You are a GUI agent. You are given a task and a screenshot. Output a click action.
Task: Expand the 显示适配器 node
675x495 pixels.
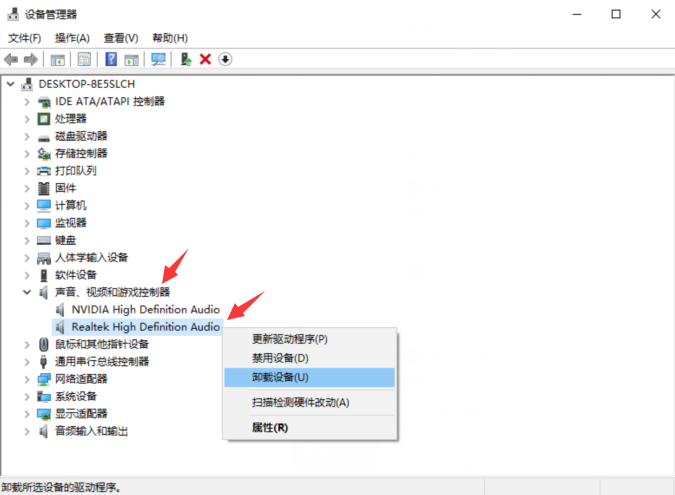coord(27,414)
